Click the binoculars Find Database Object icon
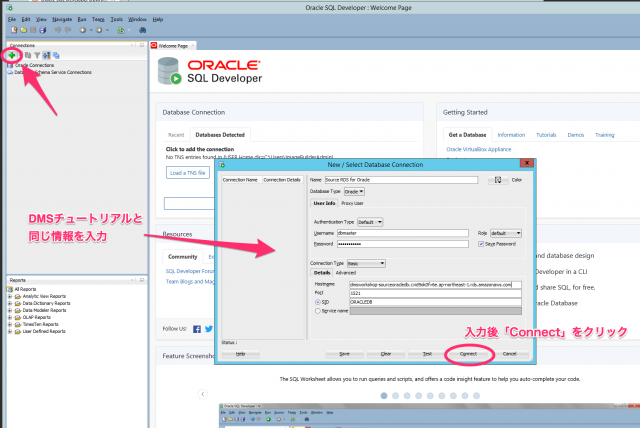This screenshot has width=640, height=428. pyautogui.click(x=142, y=30)
